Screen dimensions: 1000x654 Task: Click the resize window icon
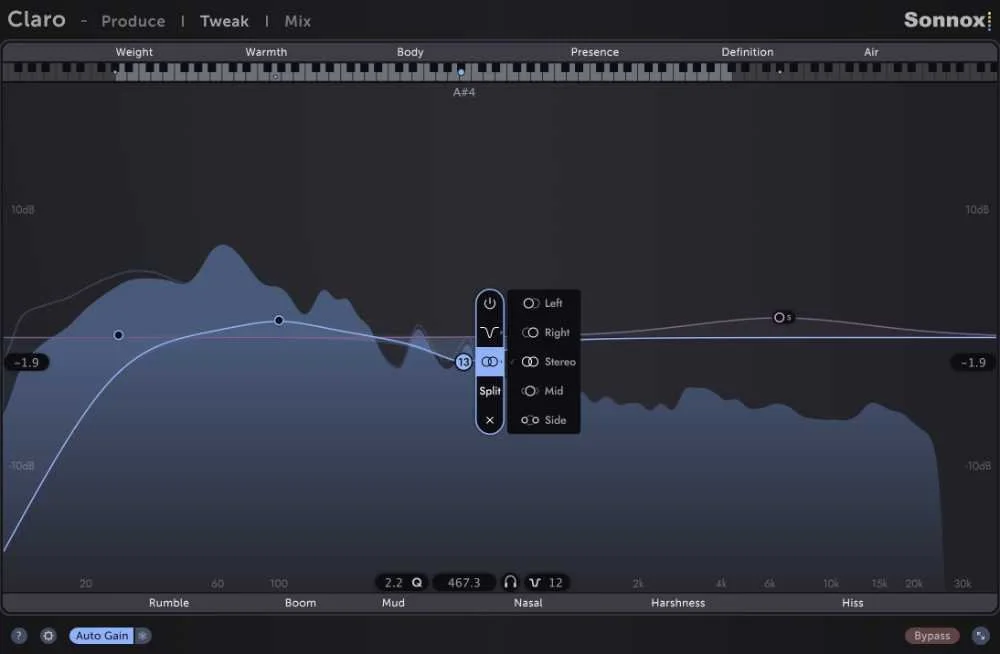(980, 635)
